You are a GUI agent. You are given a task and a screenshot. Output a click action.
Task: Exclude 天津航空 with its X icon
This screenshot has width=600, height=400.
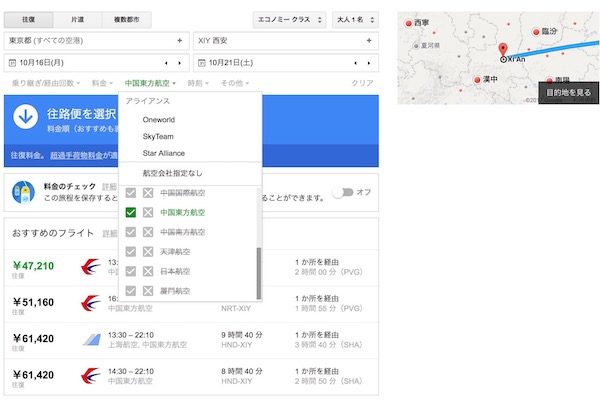tap(148, 251)
